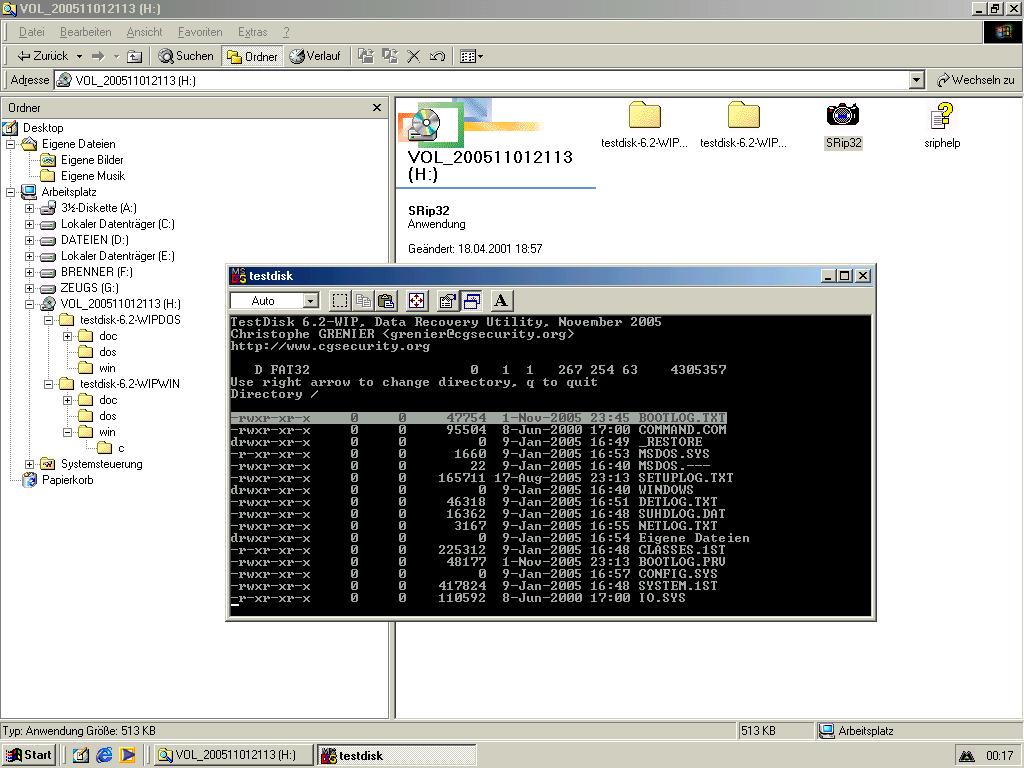The image size is (1024, 768).
Task: Open font size Auto dropdown in testdisk
Action: click(311, 300)
